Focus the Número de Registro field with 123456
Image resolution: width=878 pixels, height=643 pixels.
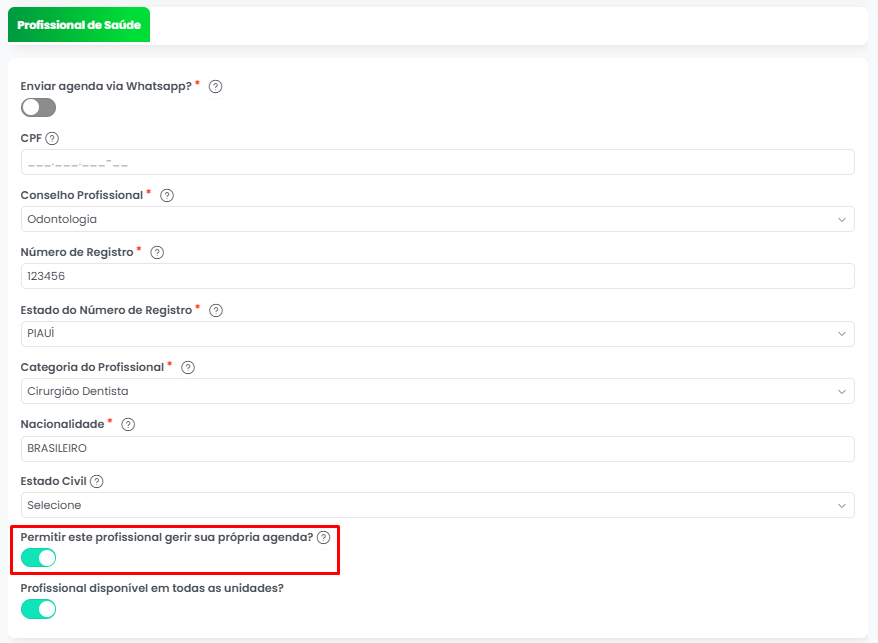pyautogui.click(x=437, y=276)
